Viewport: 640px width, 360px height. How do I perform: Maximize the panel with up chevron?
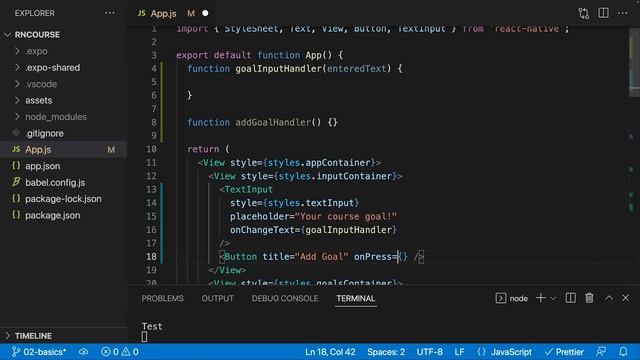click(x=609, y=298)
